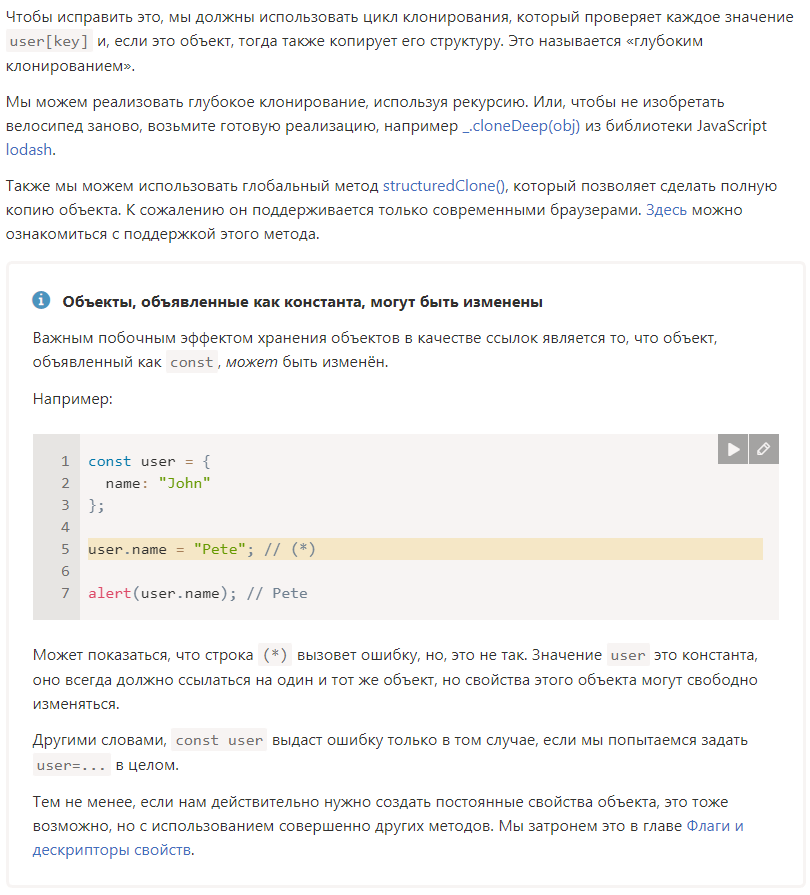Open the structuredClone() method link

[x=445, y=186]
